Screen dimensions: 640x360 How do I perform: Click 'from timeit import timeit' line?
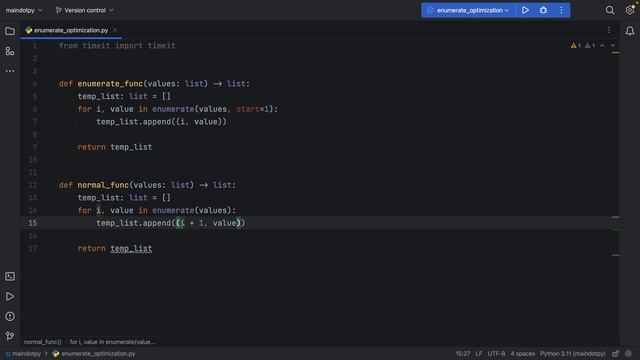(x=117, y=46)
